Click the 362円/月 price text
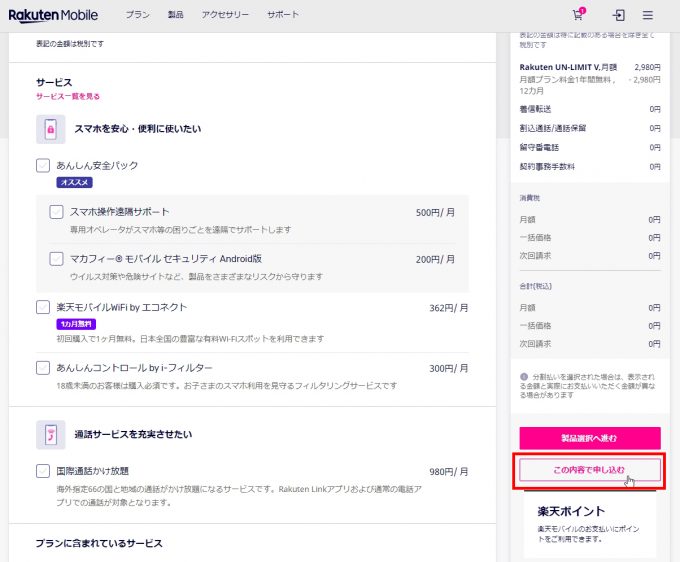Image resolution: width=680 pixels, height=562 pixels. pyautogui.click(x=449, y=308)
